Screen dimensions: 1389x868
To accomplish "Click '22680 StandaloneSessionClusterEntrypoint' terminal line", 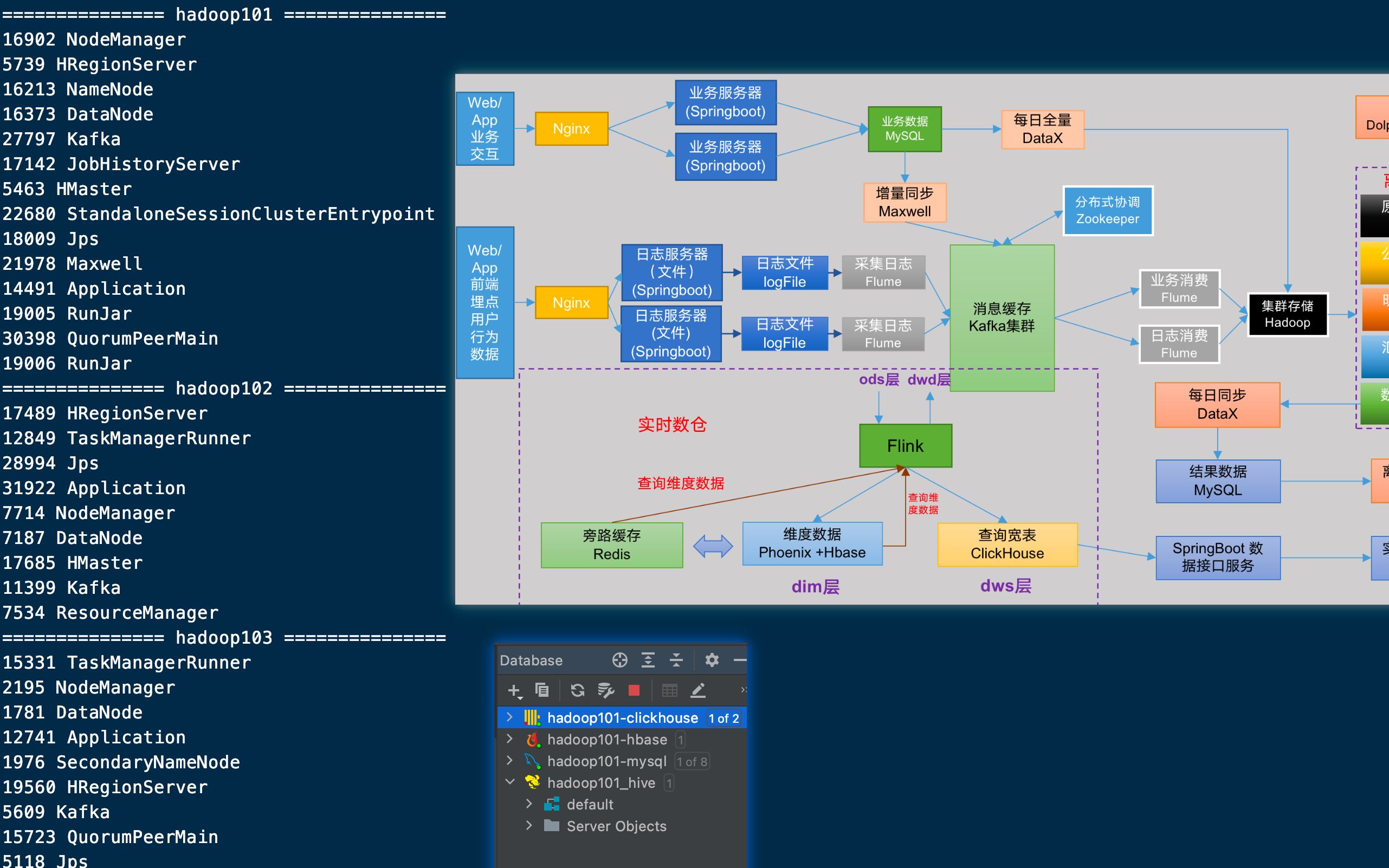I will [x=219, y=214].
